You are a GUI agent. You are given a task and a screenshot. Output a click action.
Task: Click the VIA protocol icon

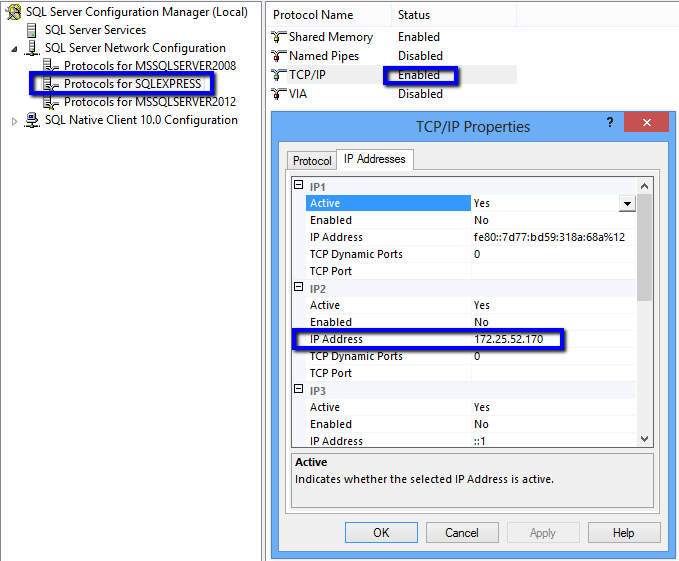(x=278, y=94)
